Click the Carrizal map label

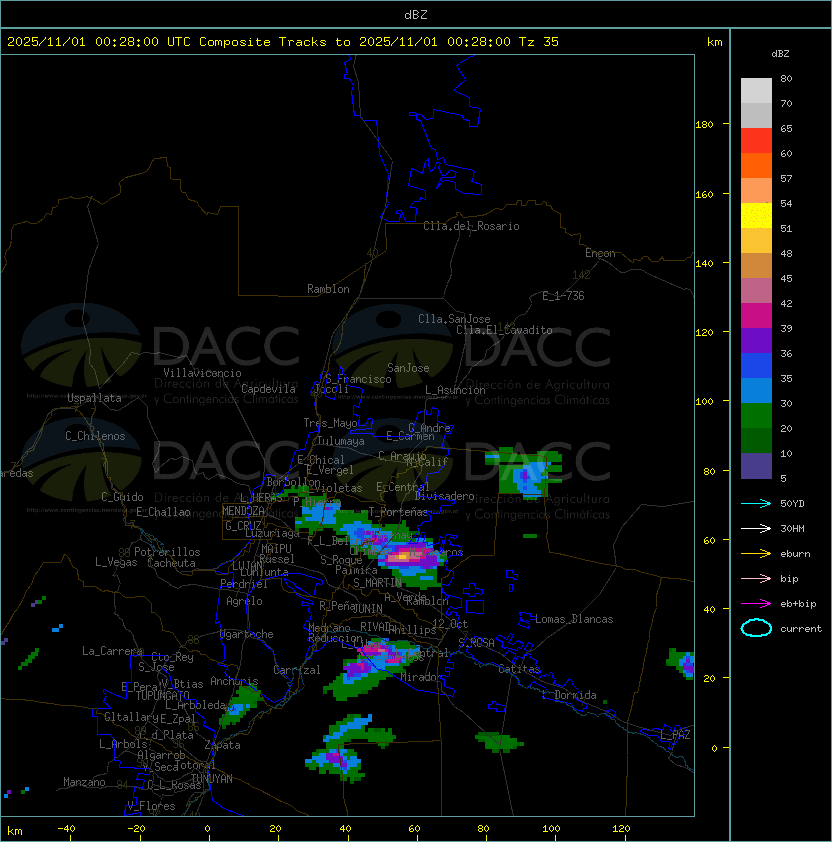point(296,670)
